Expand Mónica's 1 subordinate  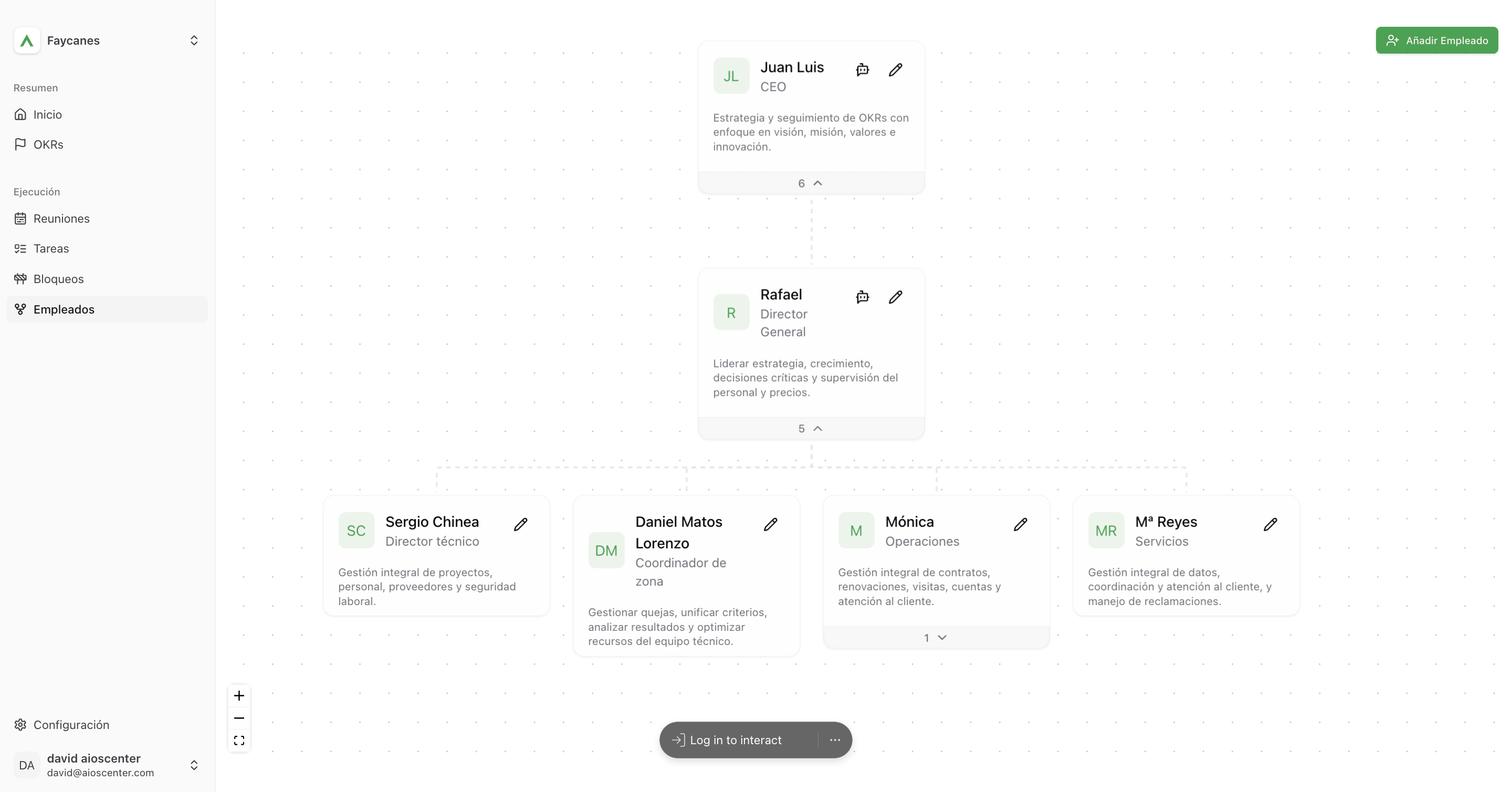point(936,638)
